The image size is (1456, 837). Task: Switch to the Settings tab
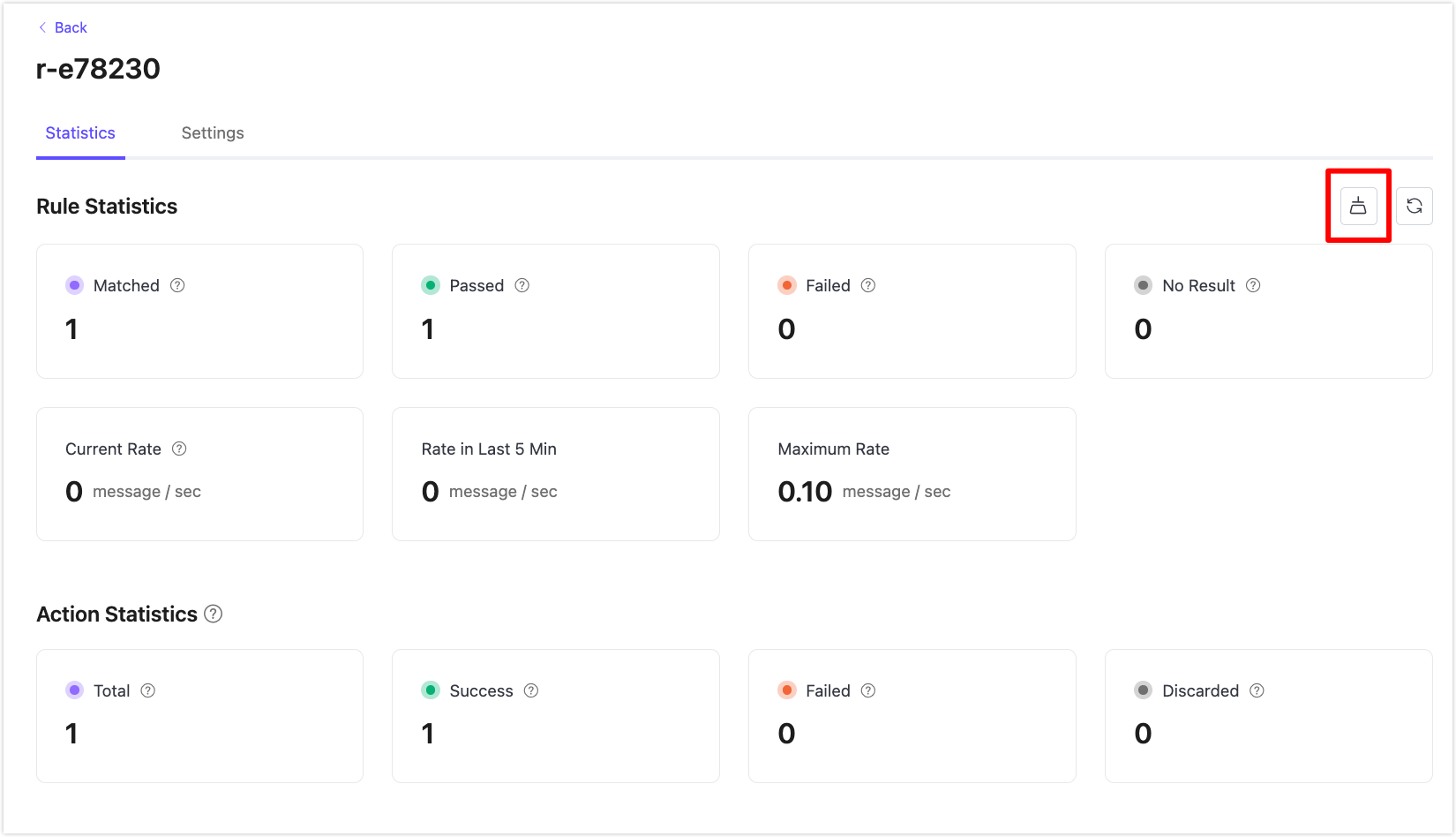click(213, 133)
